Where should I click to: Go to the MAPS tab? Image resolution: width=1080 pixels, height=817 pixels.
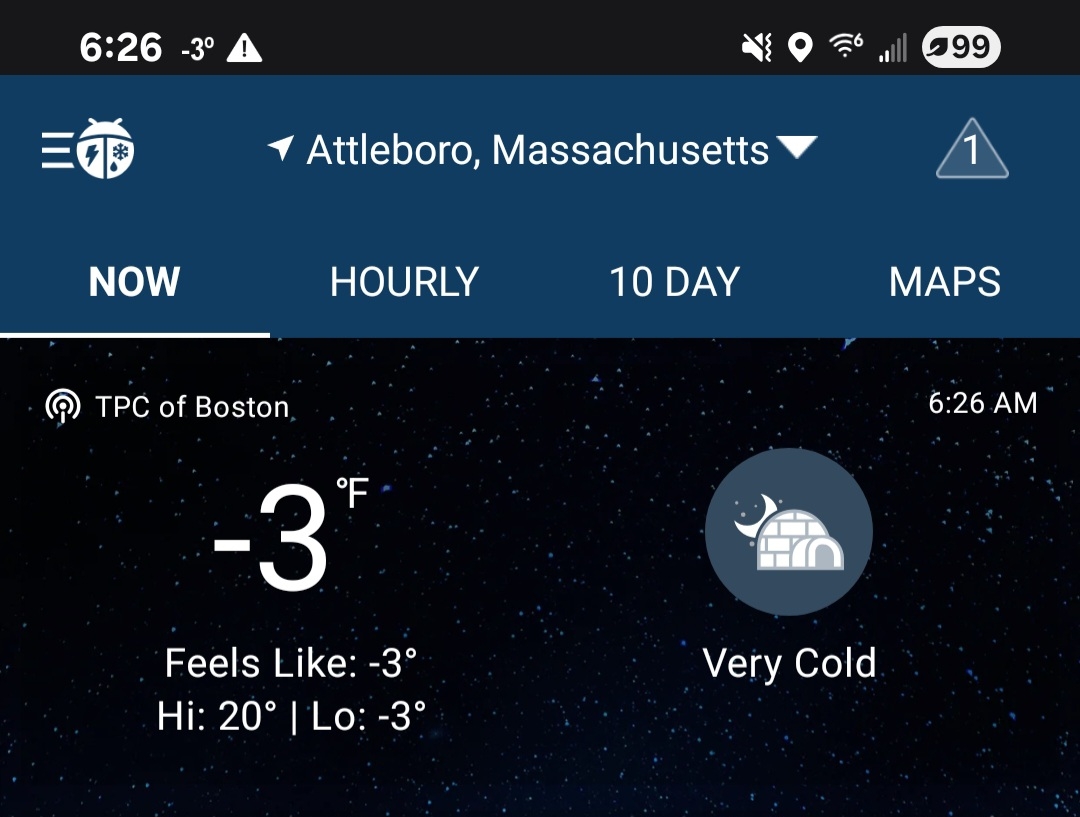(x=944, y=283)
